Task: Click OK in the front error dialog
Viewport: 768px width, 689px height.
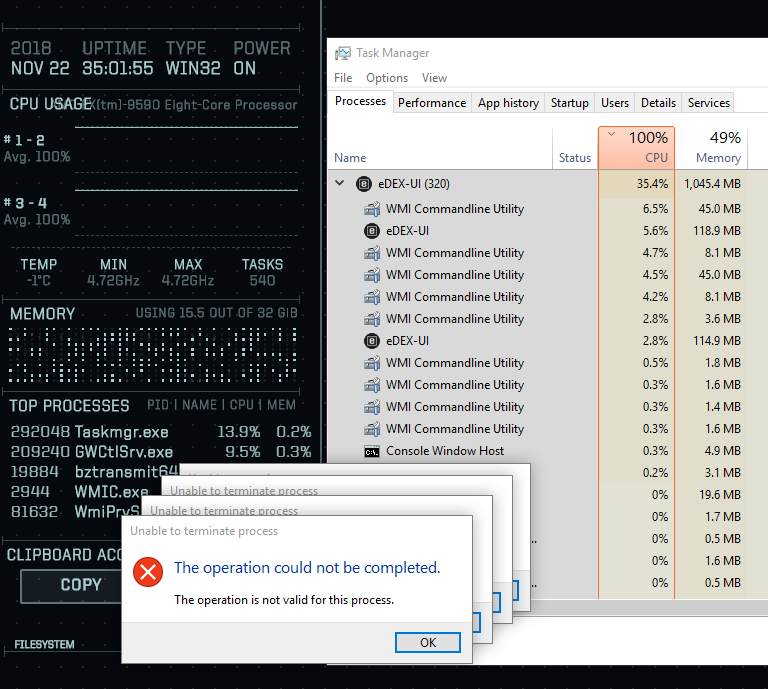Action: coord(428,642)
